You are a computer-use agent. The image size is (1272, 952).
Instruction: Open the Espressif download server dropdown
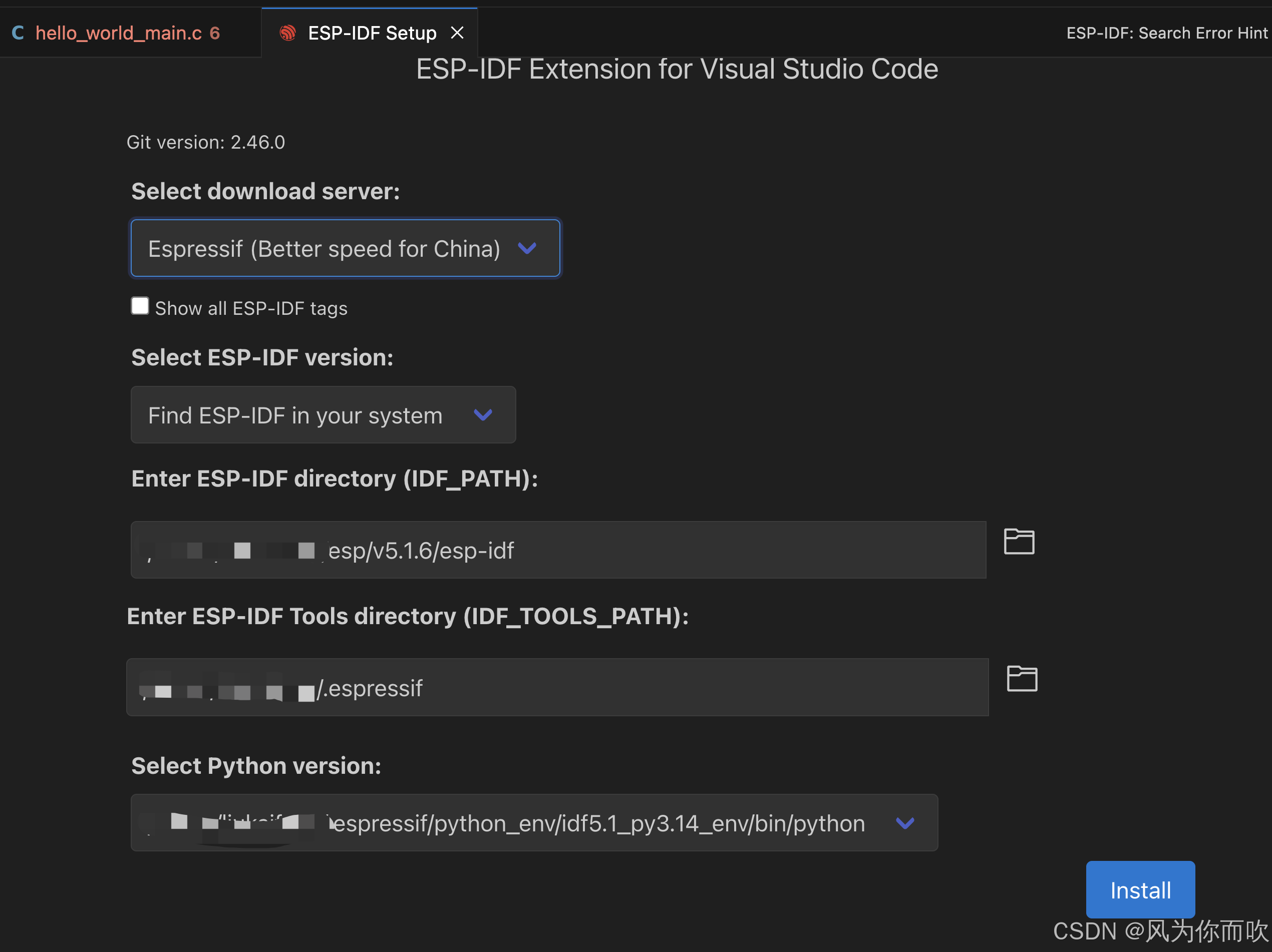point(323,248)
